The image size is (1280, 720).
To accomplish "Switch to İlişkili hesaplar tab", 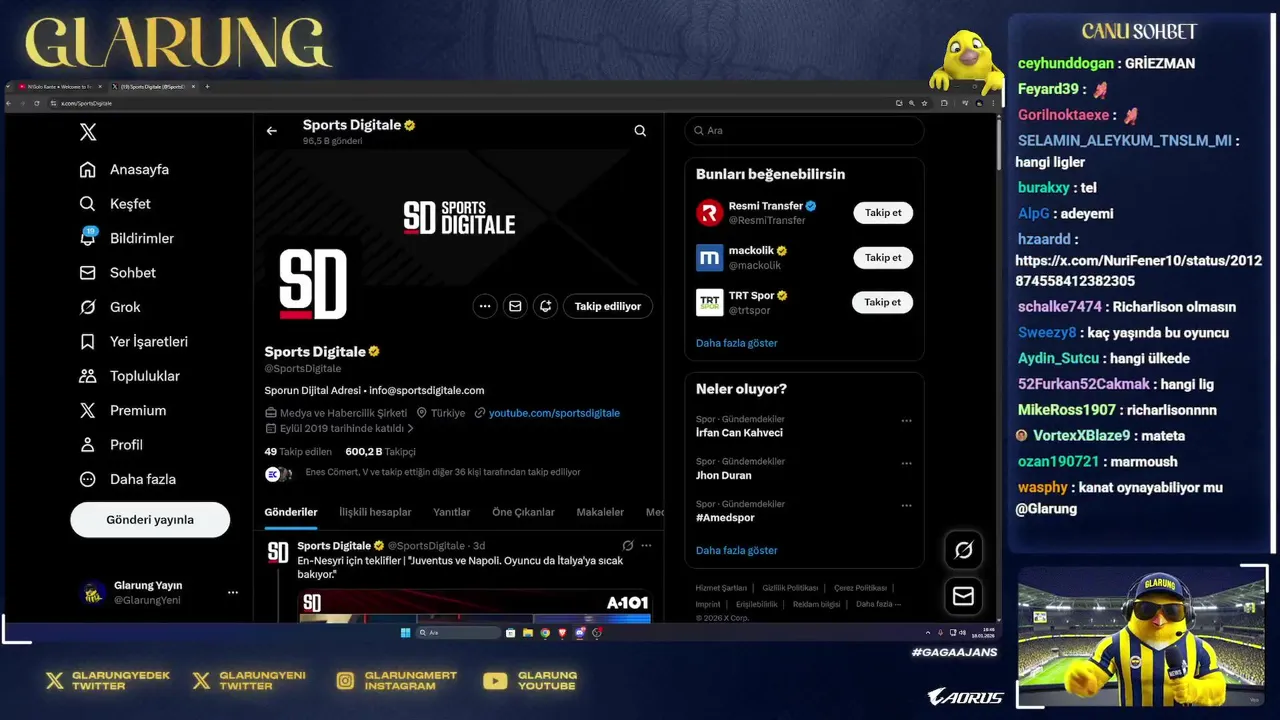I will [375, 512].
